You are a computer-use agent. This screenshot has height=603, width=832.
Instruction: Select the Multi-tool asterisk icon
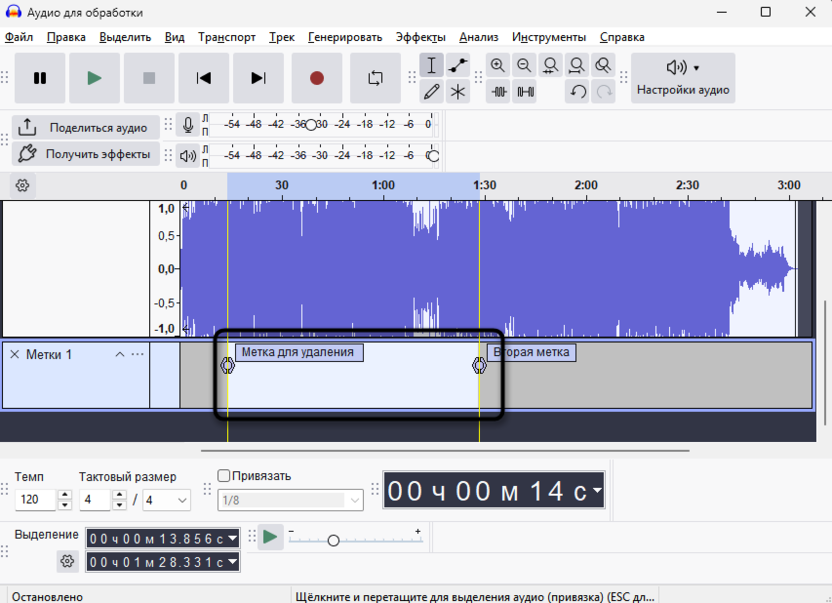(458, 92)
